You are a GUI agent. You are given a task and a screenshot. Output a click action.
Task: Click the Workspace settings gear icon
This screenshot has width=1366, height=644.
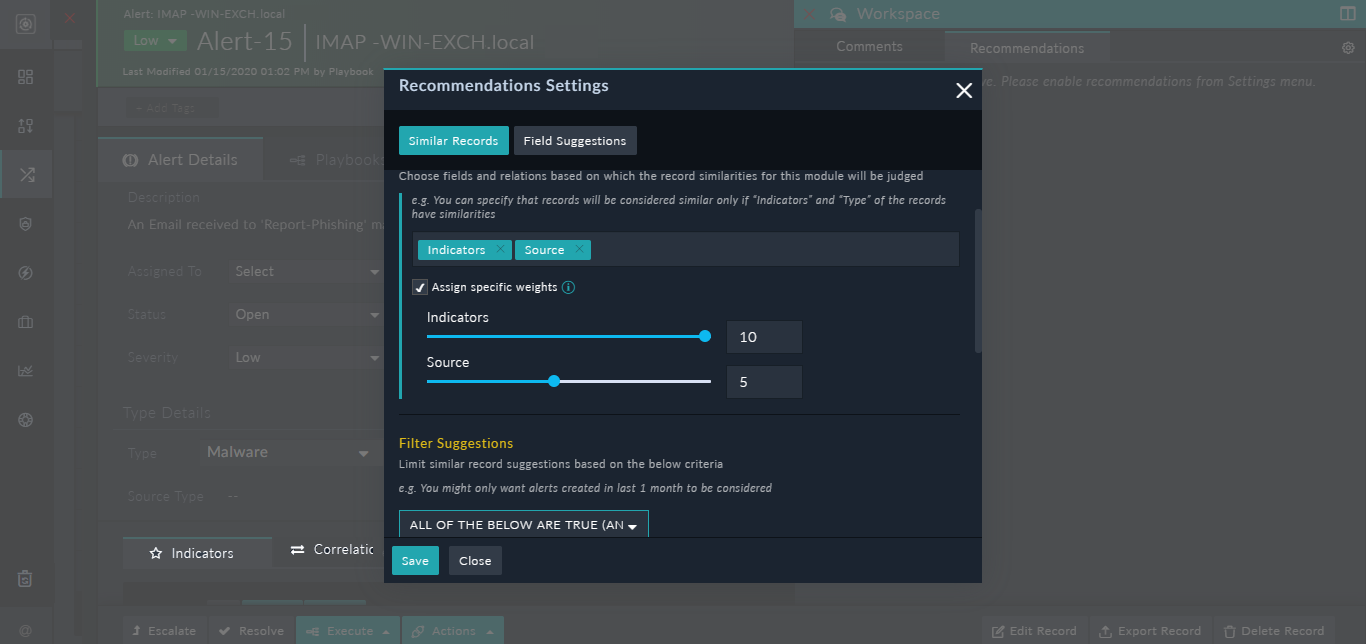point(1348,48)
